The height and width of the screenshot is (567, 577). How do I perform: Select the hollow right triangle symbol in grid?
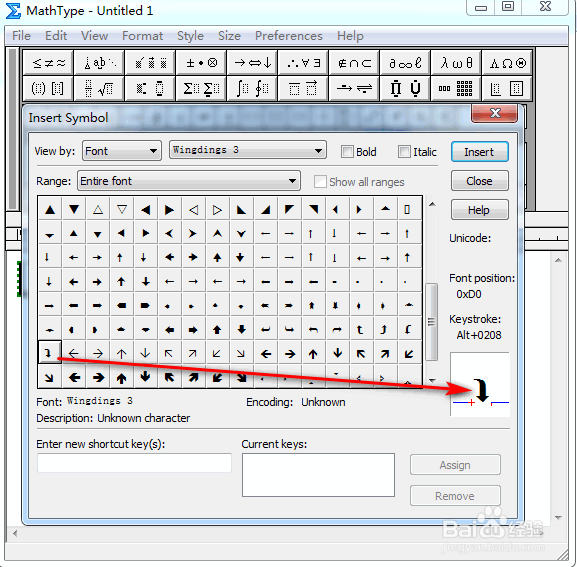217,210
